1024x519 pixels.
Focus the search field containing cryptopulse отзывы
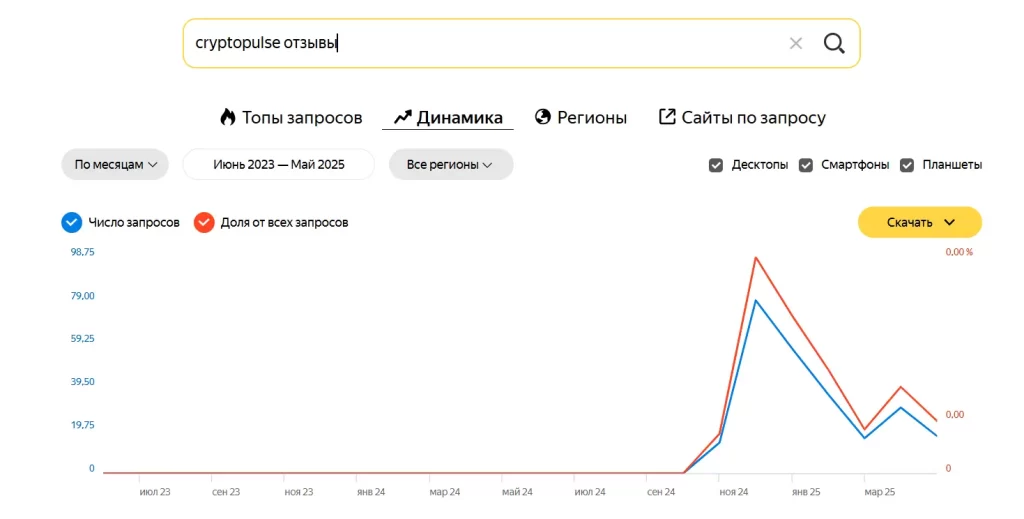click(x=521, y=43)
